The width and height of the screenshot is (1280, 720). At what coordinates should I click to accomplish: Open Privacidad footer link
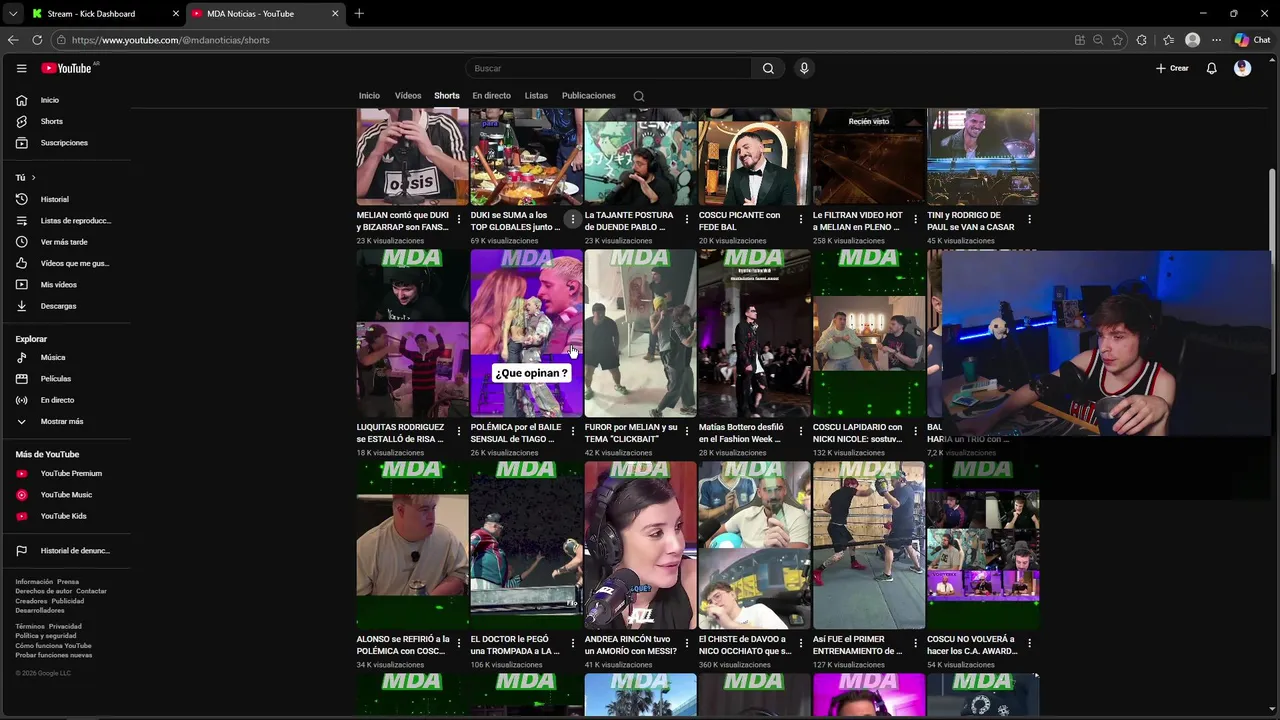pos(65,627)
